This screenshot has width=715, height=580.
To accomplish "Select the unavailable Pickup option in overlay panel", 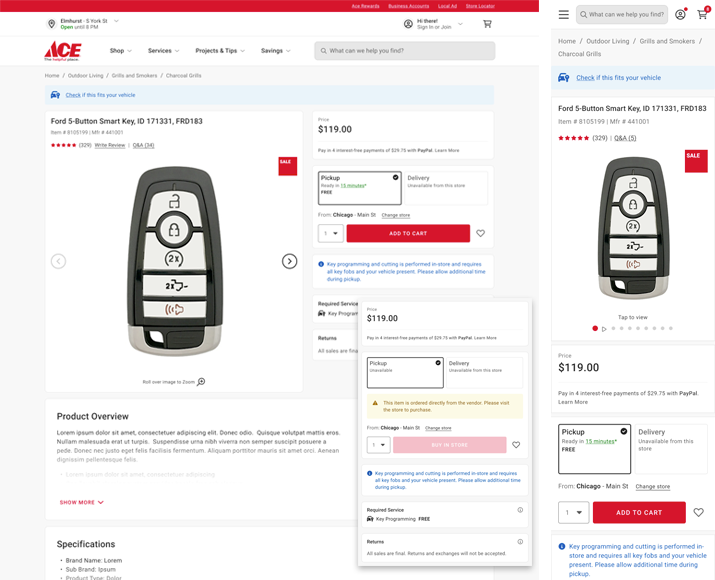I will coord(405,373).
